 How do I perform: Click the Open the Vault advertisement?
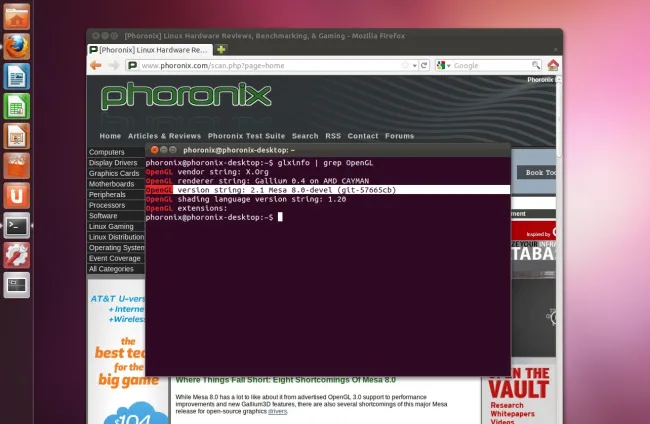point(519,394)
